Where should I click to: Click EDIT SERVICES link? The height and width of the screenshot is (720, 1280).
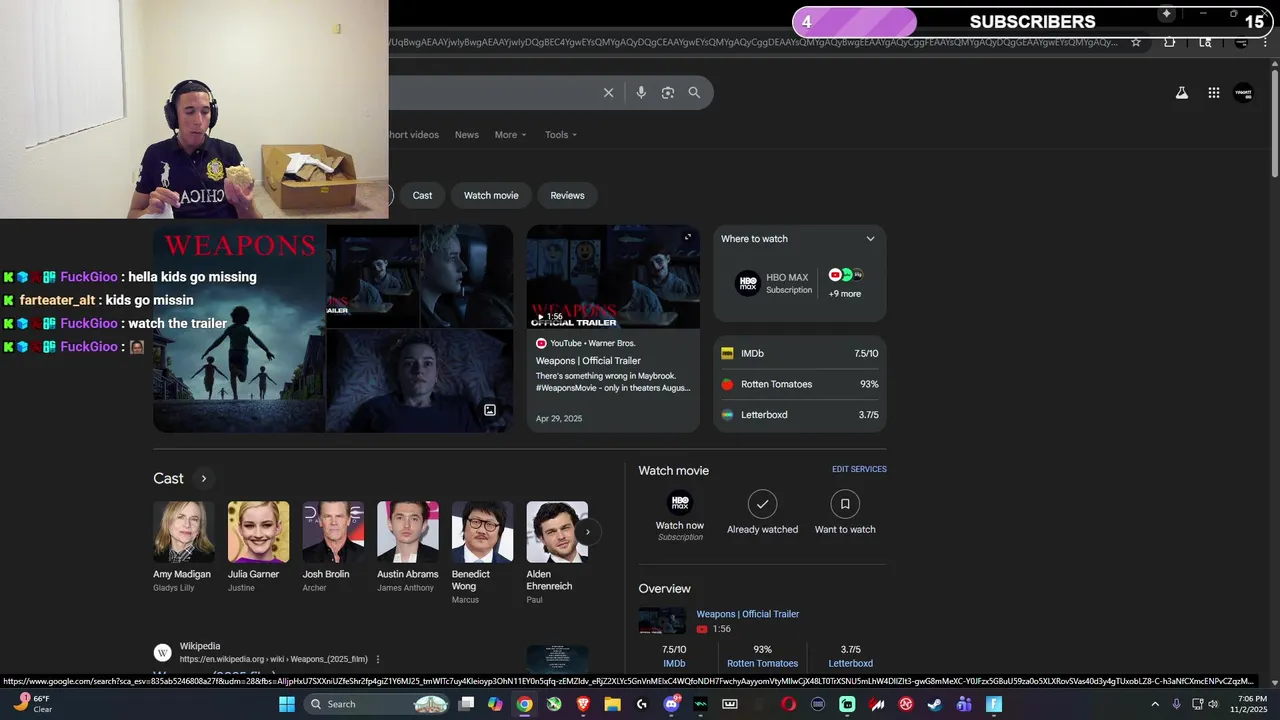click(x=859, y=469)
